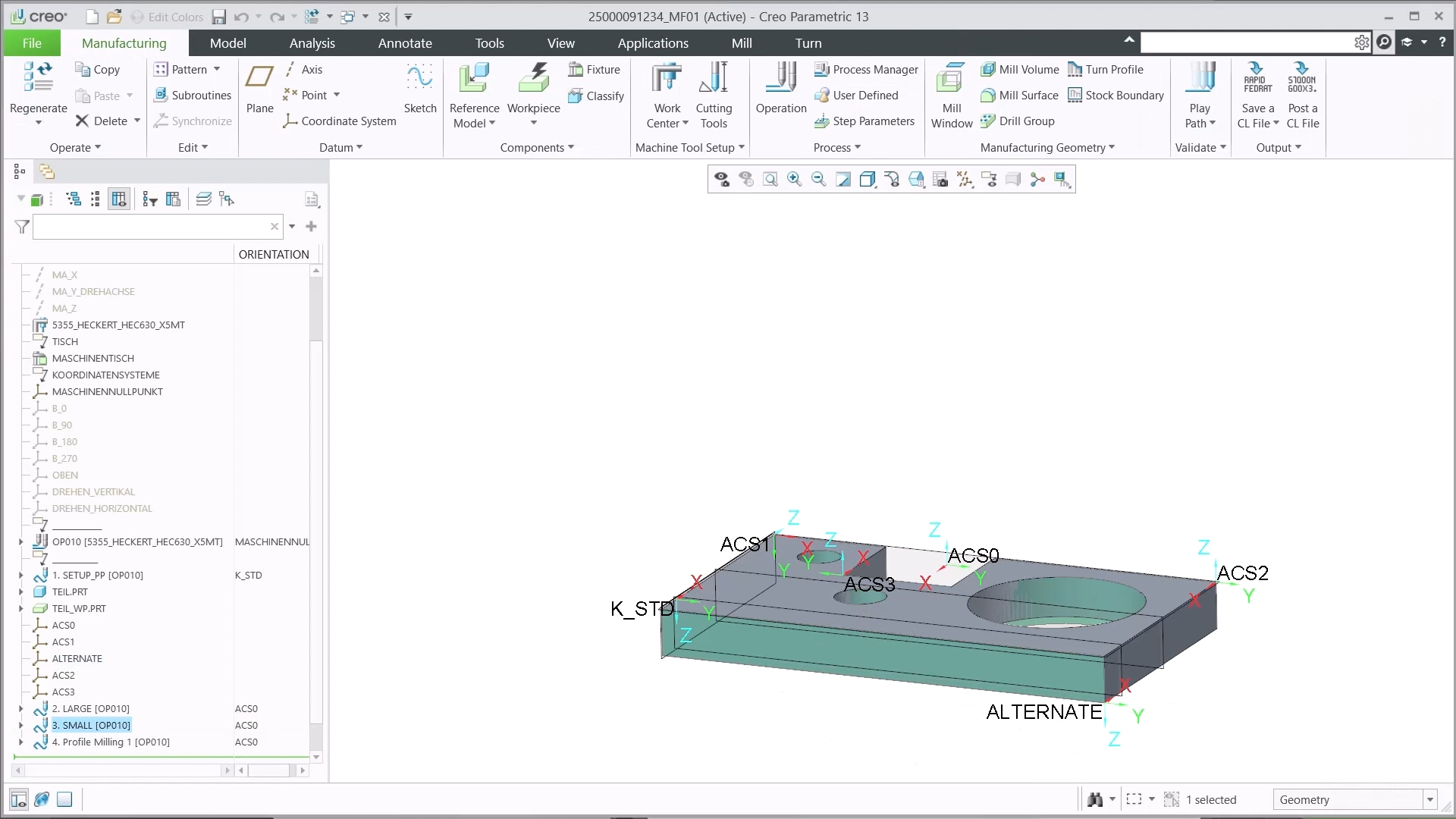Open the Geometry selection filter dropdown
Viewport: 1456px width, 819px height.
pyautogui.click(x=1429, y=800)
